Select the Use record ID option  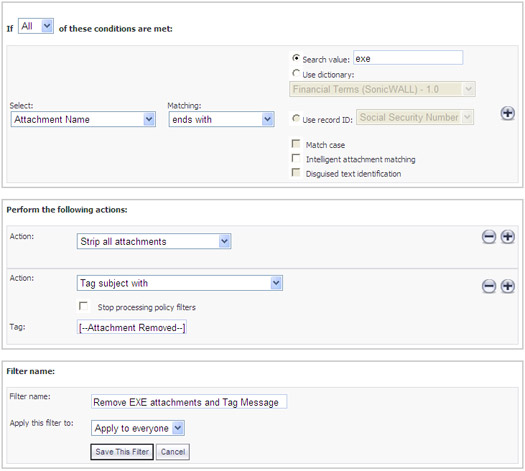(x=296, y=118)
